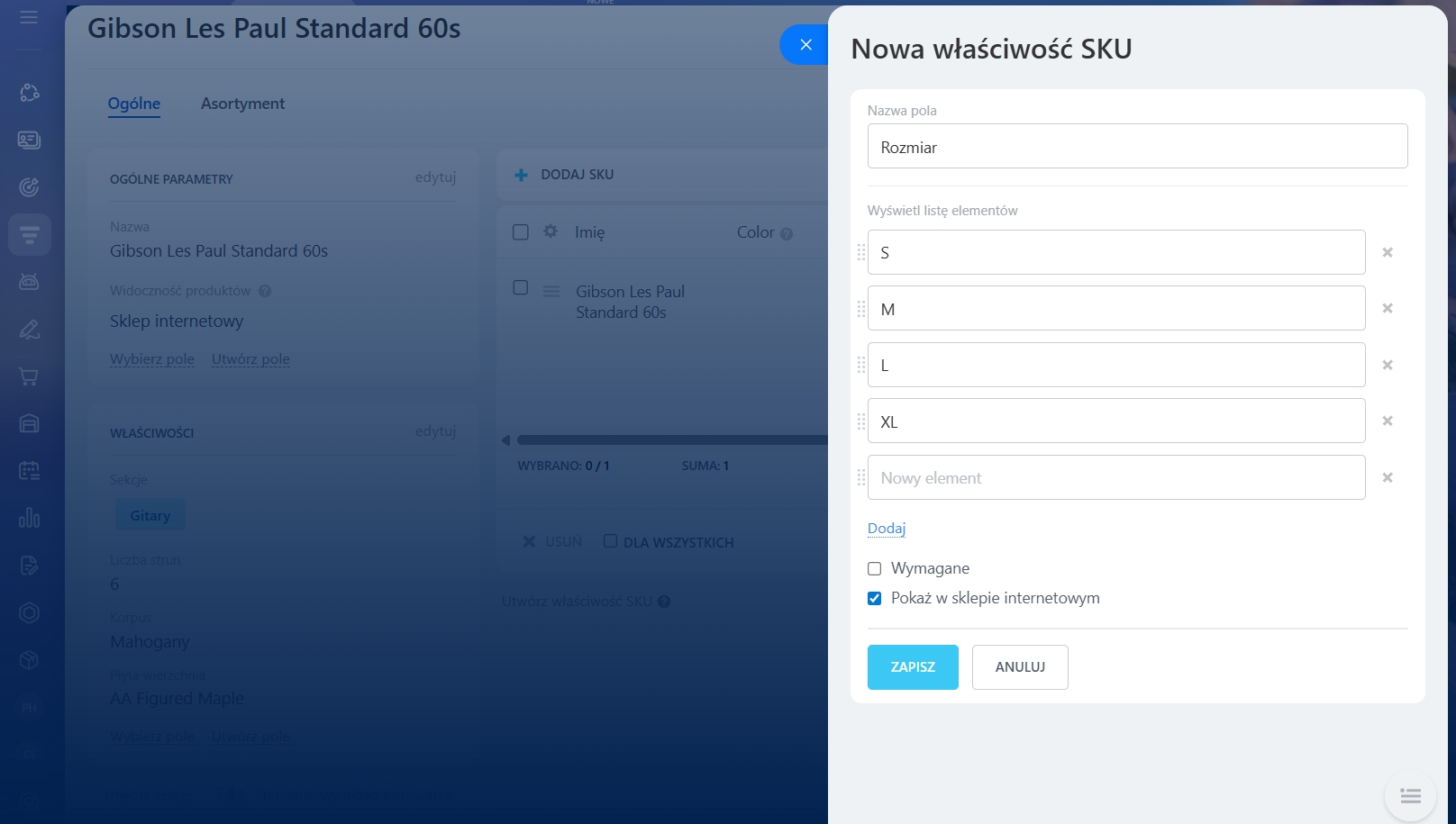1456x824 pixels.
Task: Click the shopping cart icon in the sidebar
Action: (29, 376)
